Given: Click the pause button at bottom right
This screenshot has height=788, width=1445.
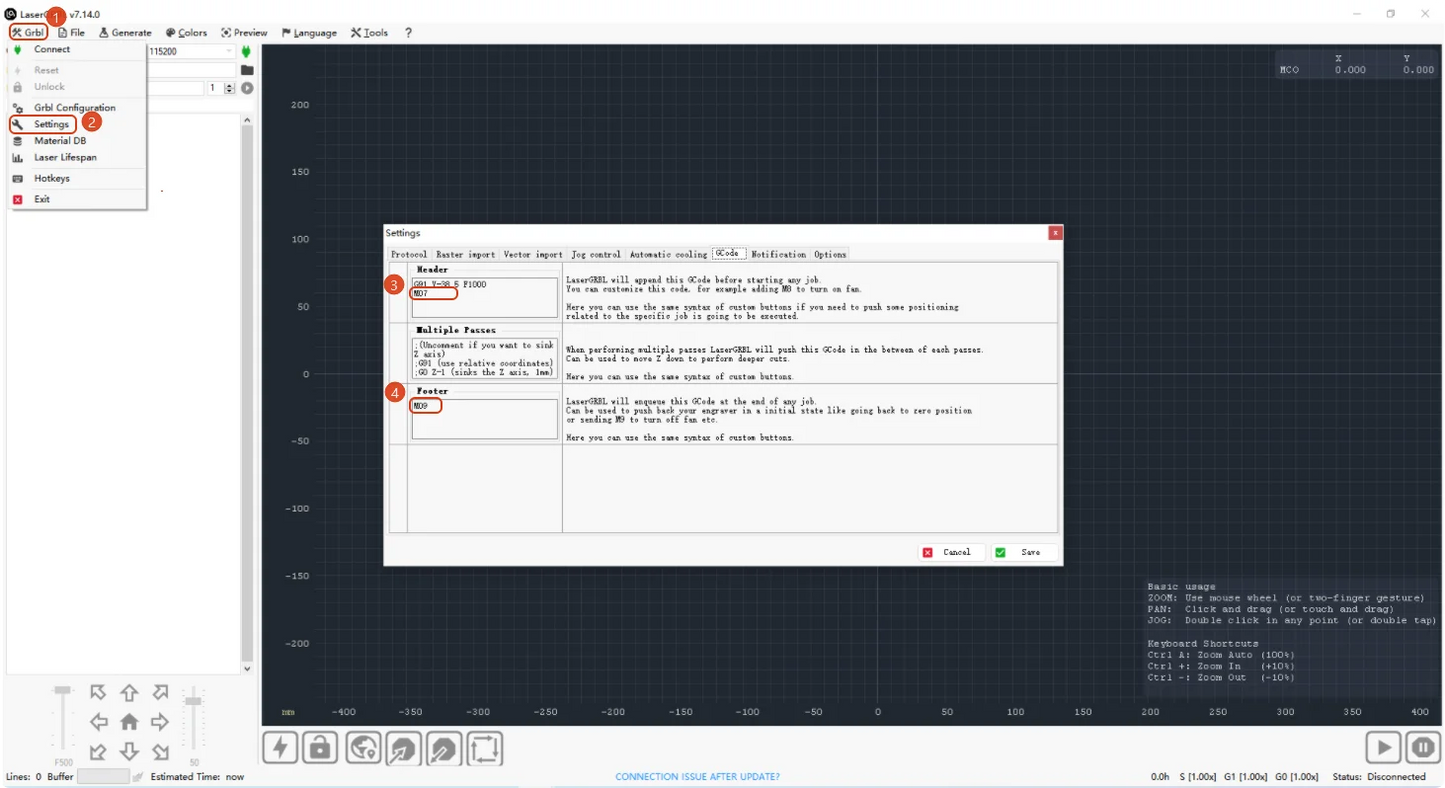Looking at the screenshot, I should pyautogui.click(x=1423, y=747).
